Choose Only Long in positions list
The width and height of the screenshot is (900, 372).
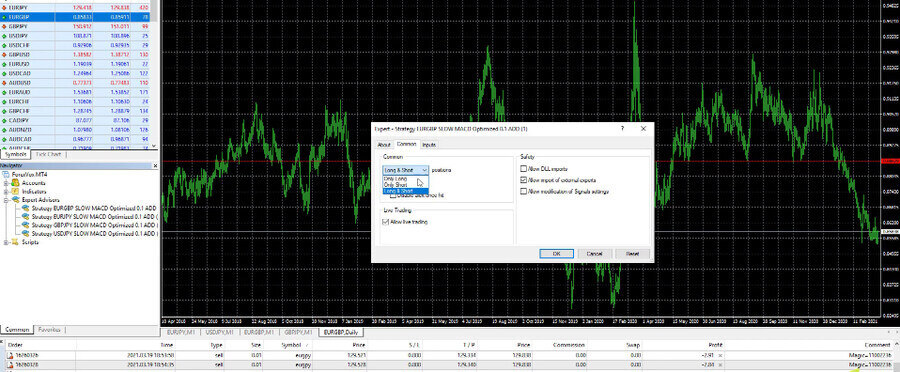tap(405, 179)
